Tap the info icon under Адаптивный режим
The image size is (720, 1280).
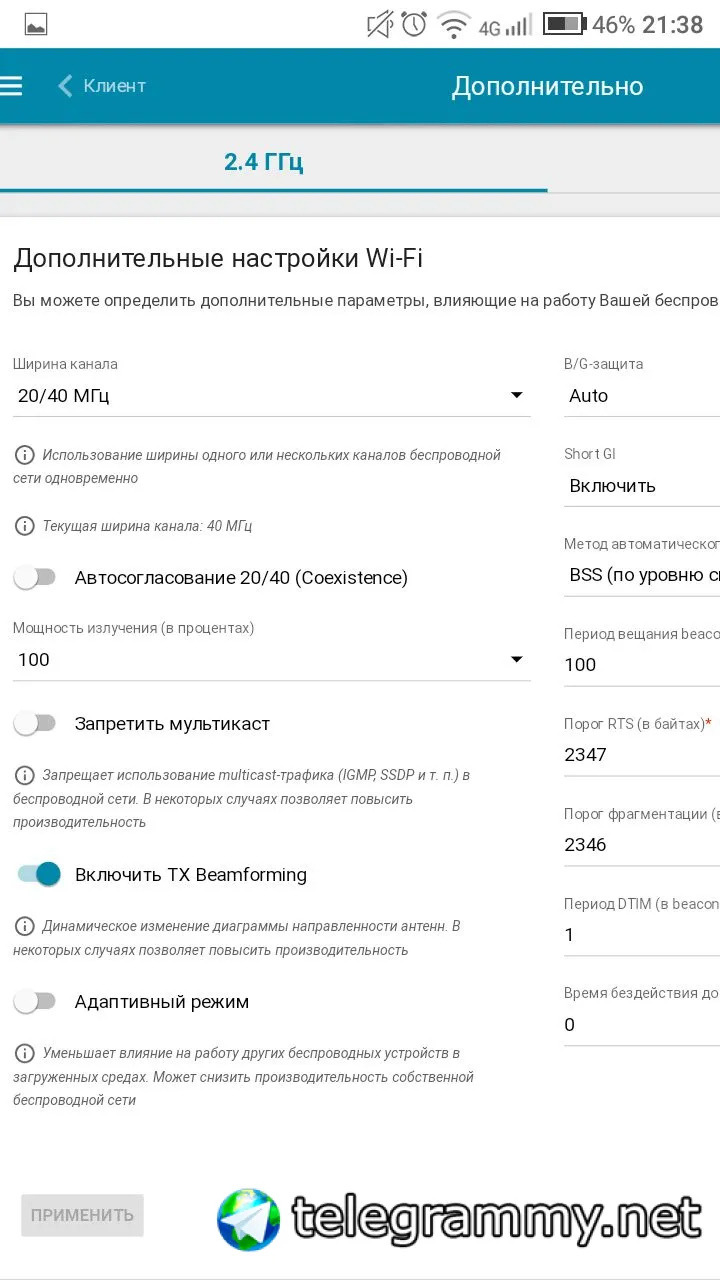pos(23,1053)
